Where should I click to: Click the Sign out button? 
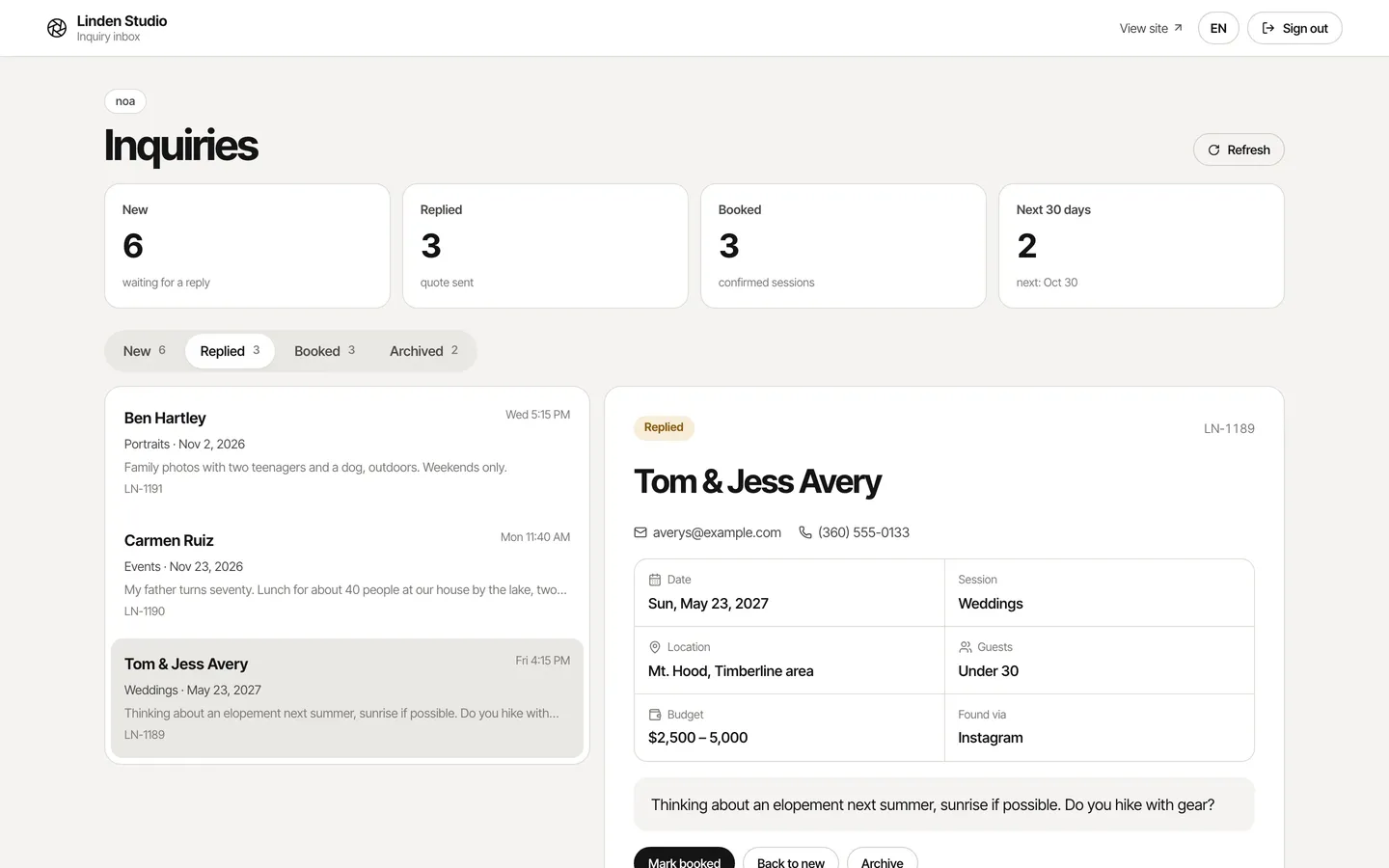[x=1294, y=28]
